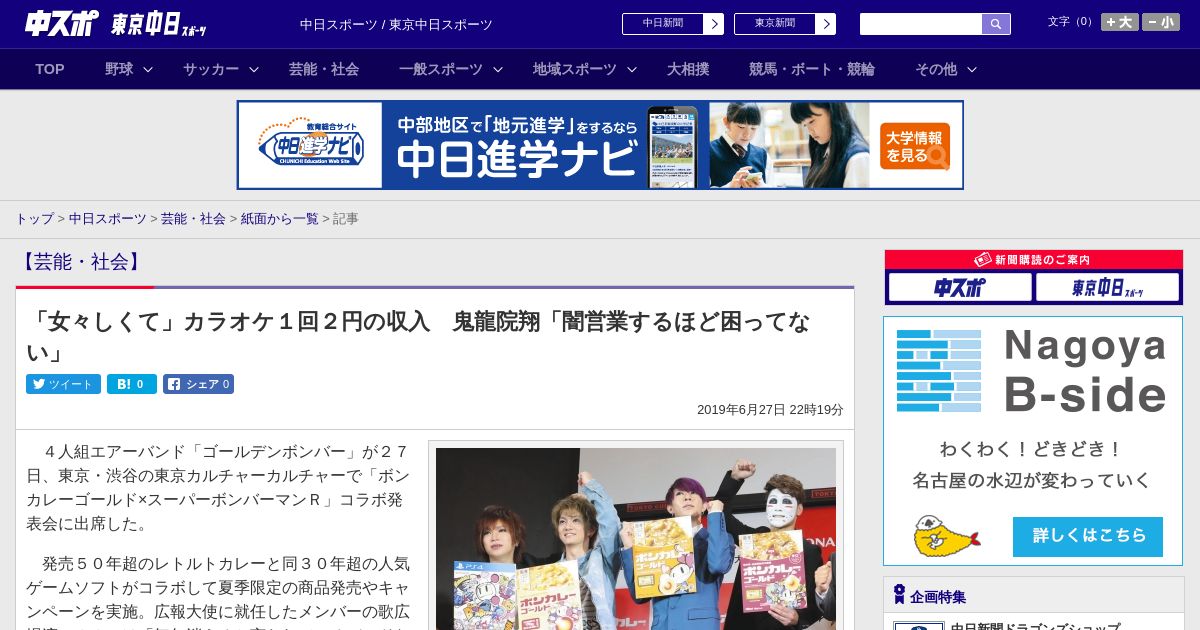Open the 中日新聞 link button
The height and width of the screenshot is (630, 1200).
click(x=663, y=24)
